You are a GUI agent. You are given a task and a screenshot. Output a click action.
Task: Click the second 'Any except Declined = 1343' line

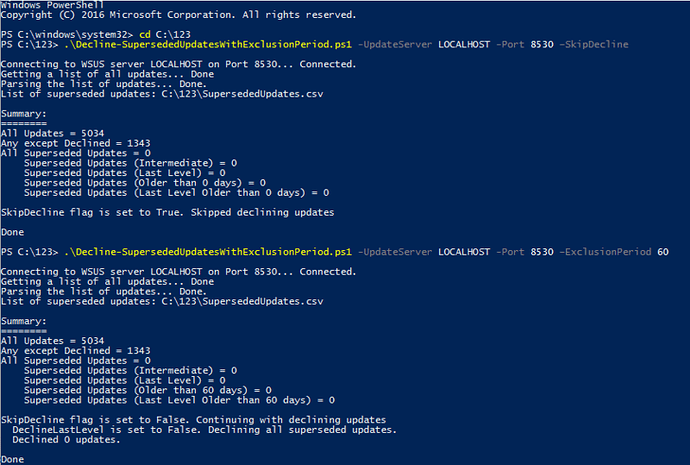click(x=75, y=351)
